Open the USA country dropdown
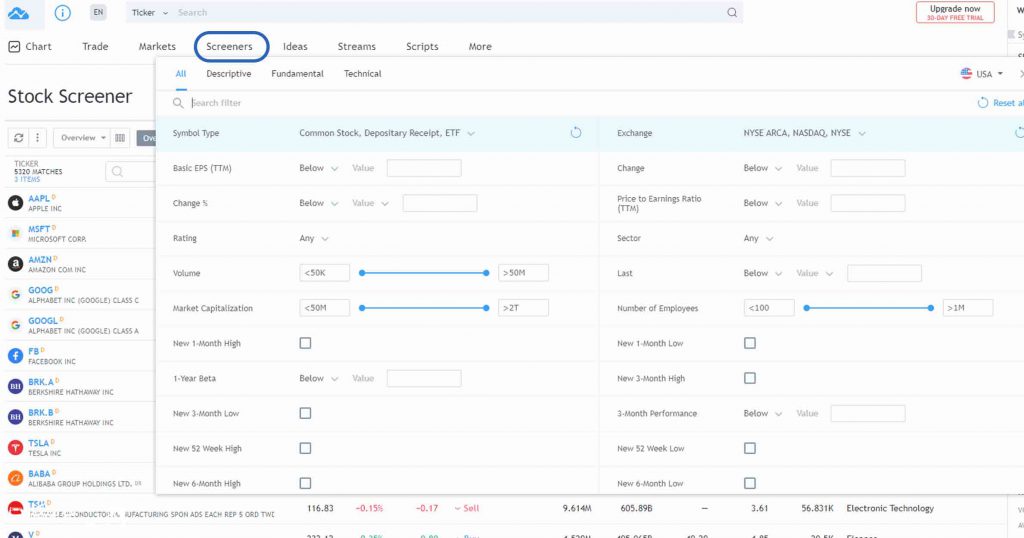The height and width of the screenshot is (538, 1024). click(x=982, y=74)
